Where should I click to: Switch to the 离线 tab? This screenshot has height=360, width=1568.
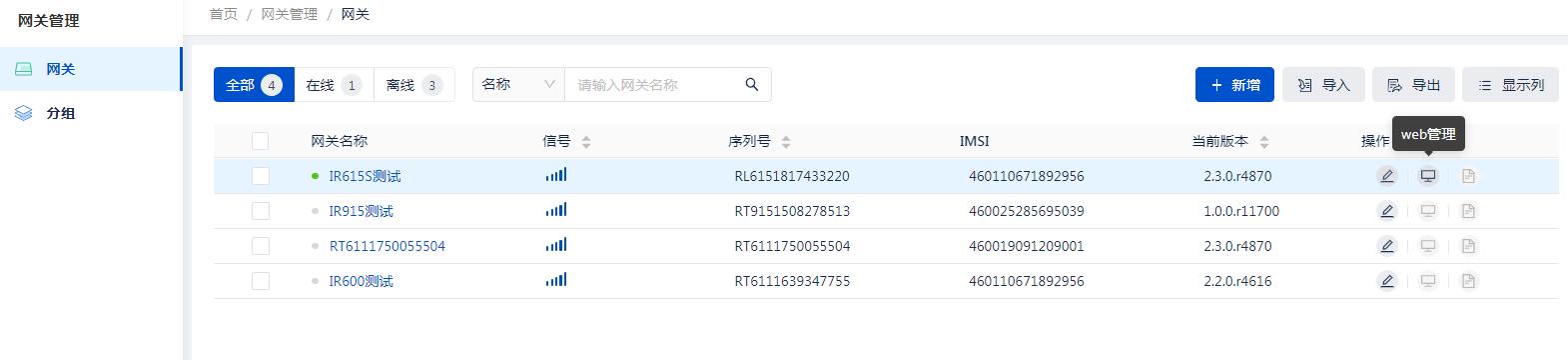tap(413, 85)
